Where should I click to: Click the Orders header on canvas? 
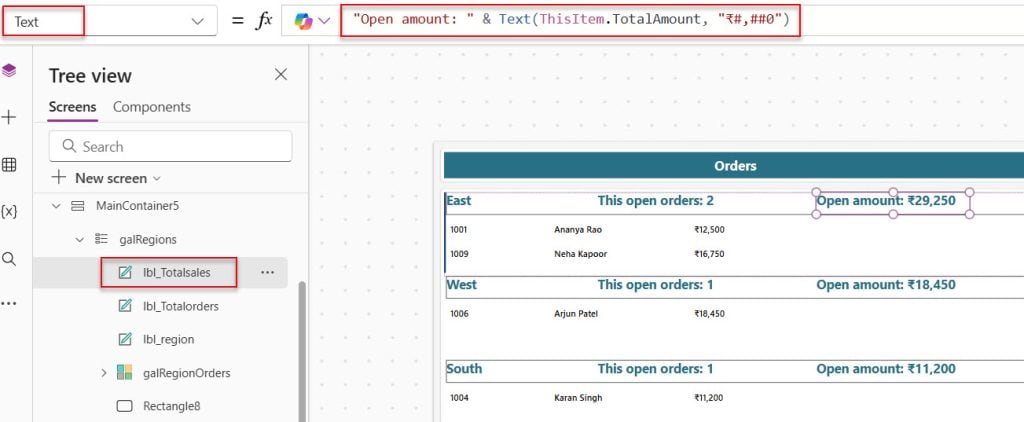(735, 166)
